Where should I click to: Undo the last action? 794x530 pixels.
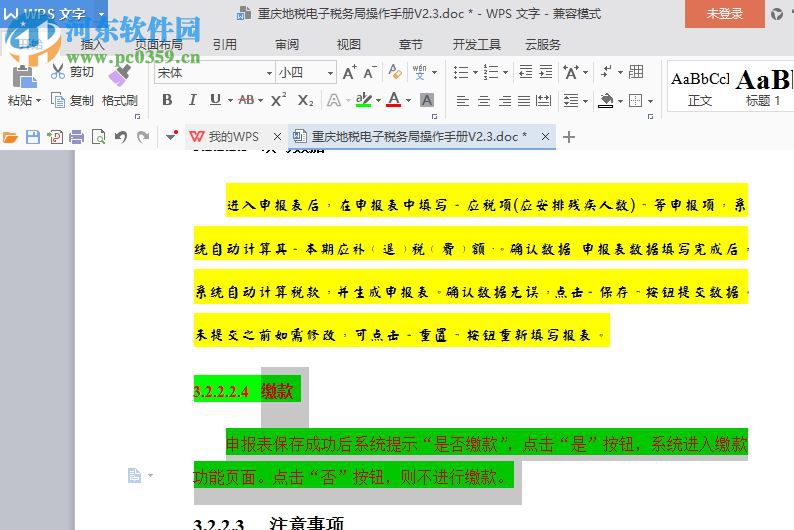click(121, 137)
